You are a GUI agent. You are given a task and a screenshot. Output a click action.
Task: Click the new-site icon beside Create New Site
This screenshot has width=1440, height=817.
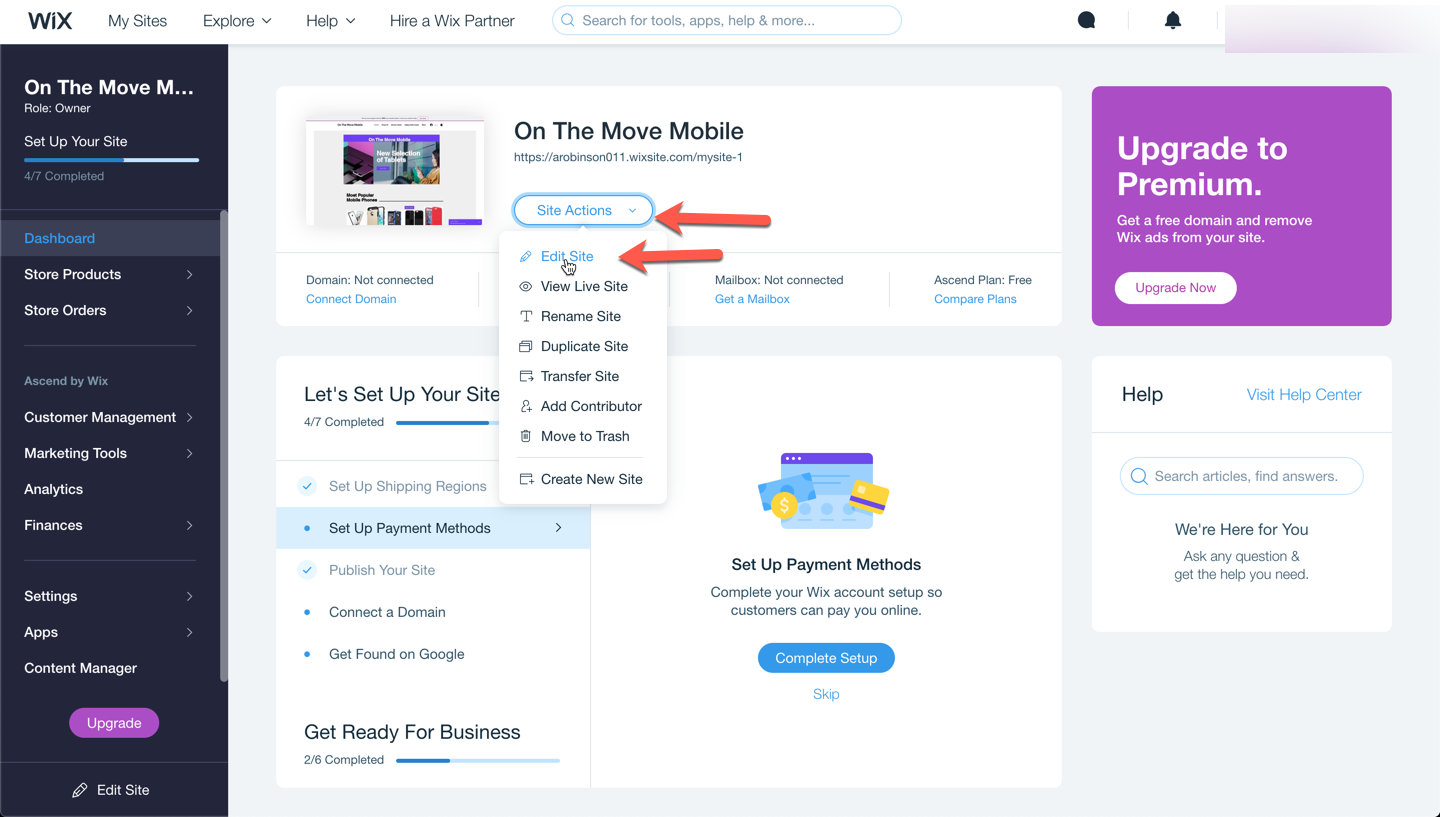click(x=526, y=480)
